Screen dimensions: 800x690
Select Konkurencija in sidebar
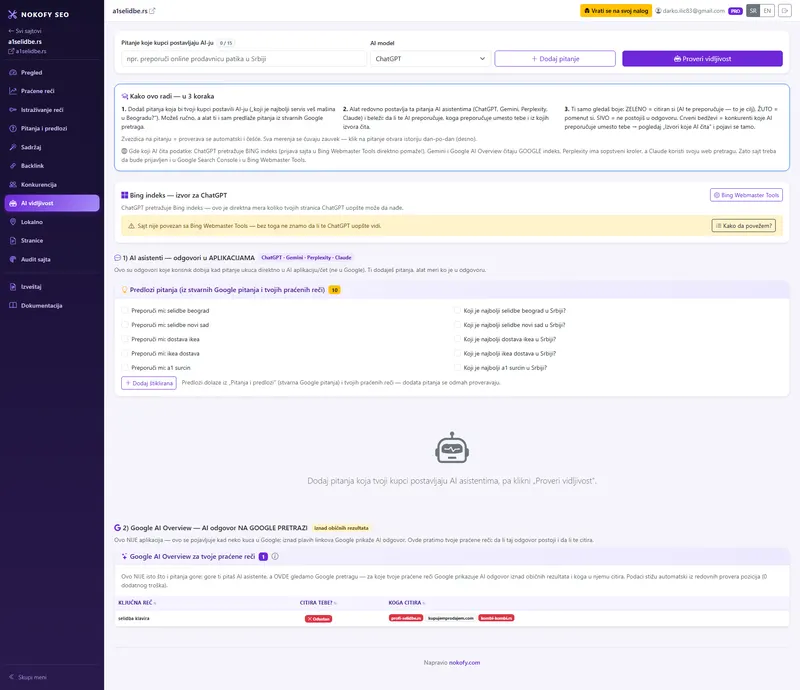tap(52, 184)
